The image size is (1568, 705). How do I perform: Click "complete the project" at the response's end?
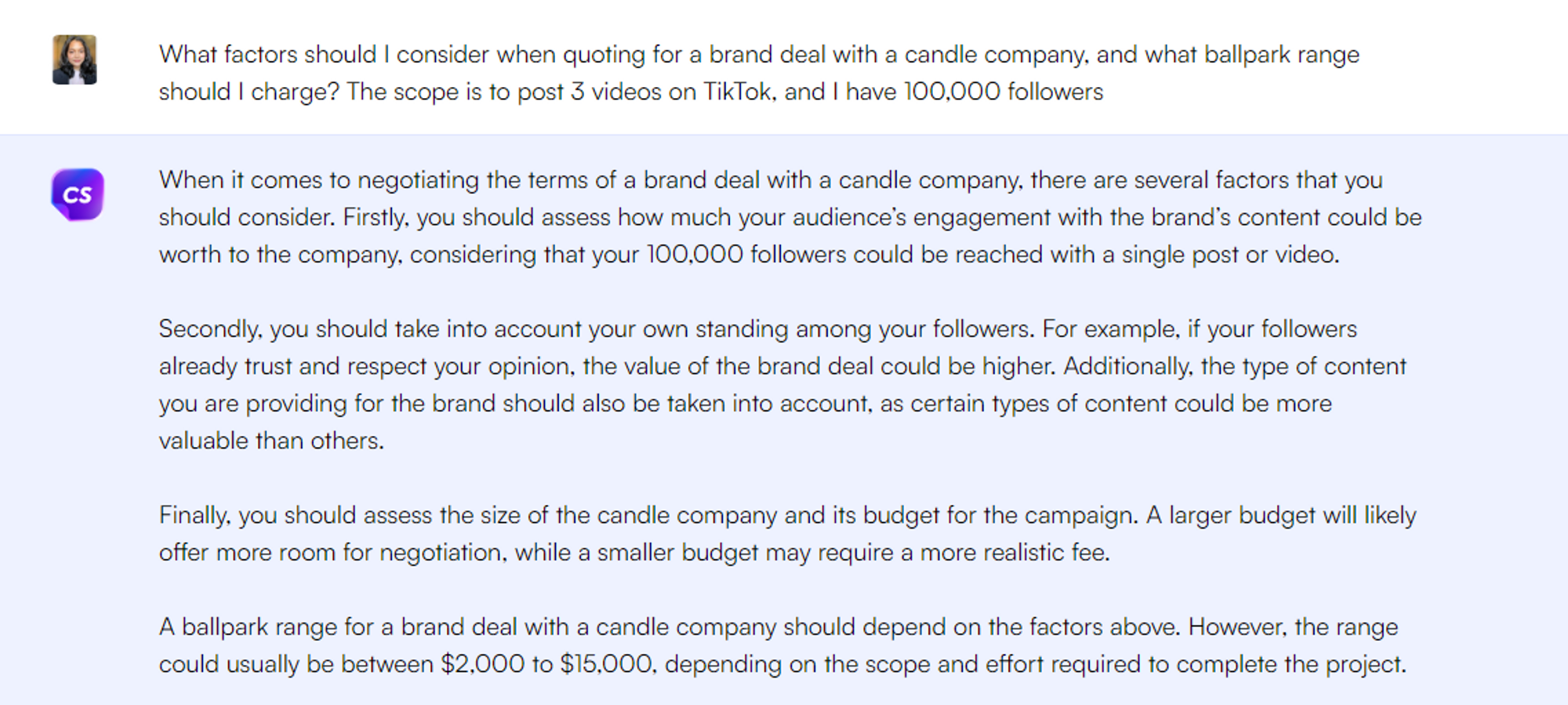point(1289,664)
